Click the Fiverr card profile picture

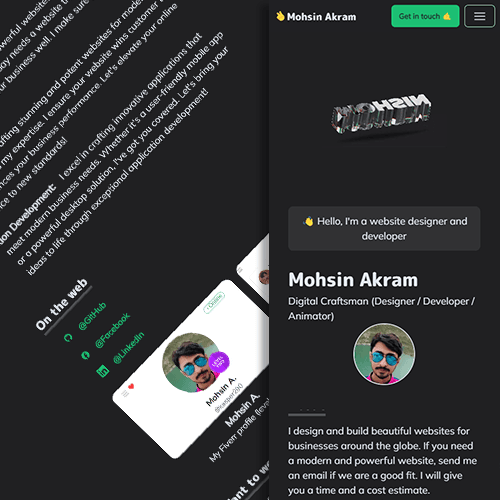tap(192, 362)
